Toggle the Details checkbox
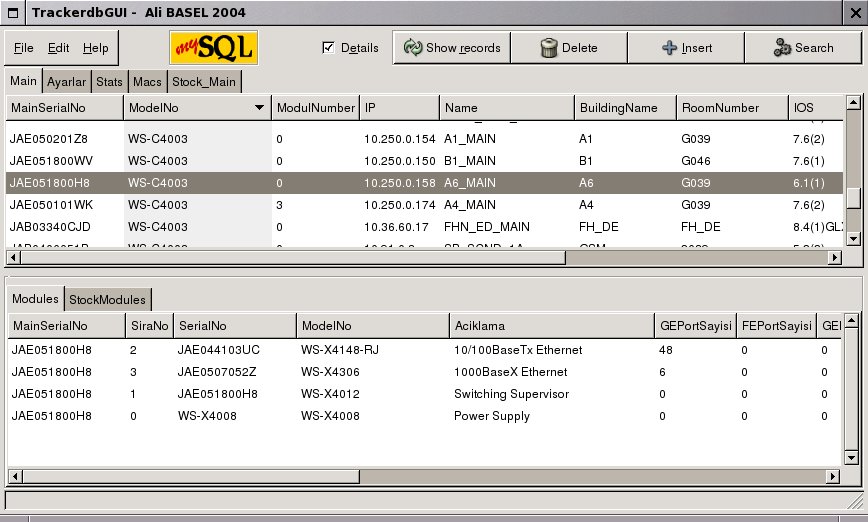This screenshot has height=522, width=868. [328, 48]
